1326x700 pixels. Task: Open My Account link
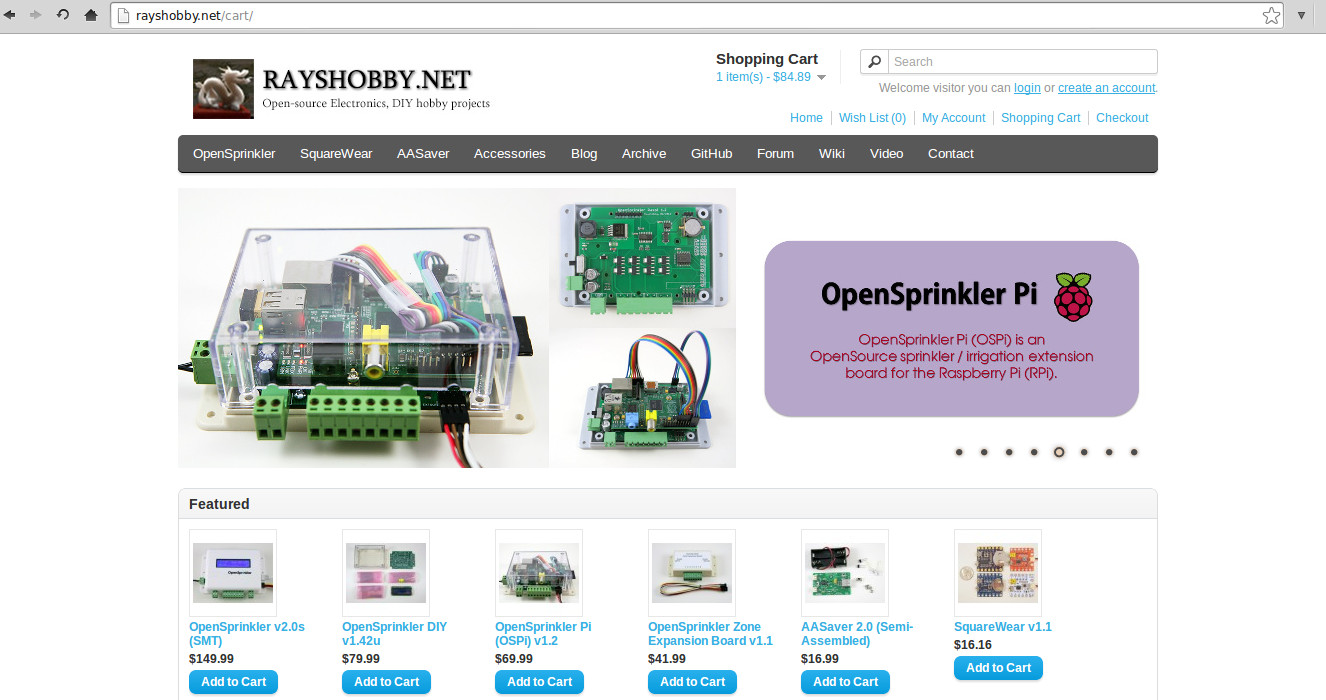coord(953,118)
